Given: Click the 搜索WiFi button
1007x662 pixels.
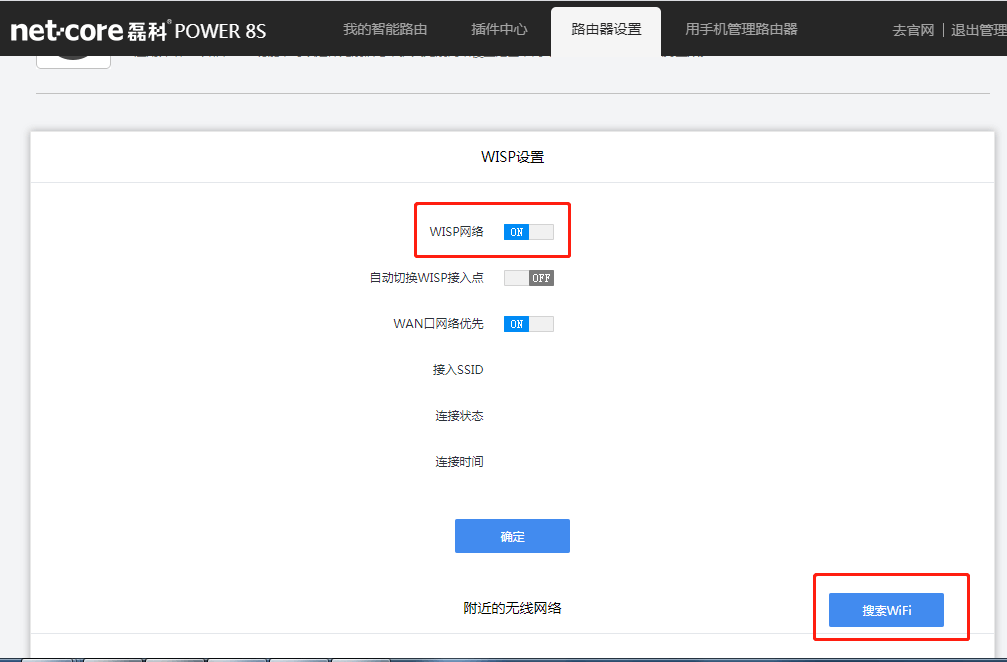Looking at the screenshot, I should [x=886, y=610].
